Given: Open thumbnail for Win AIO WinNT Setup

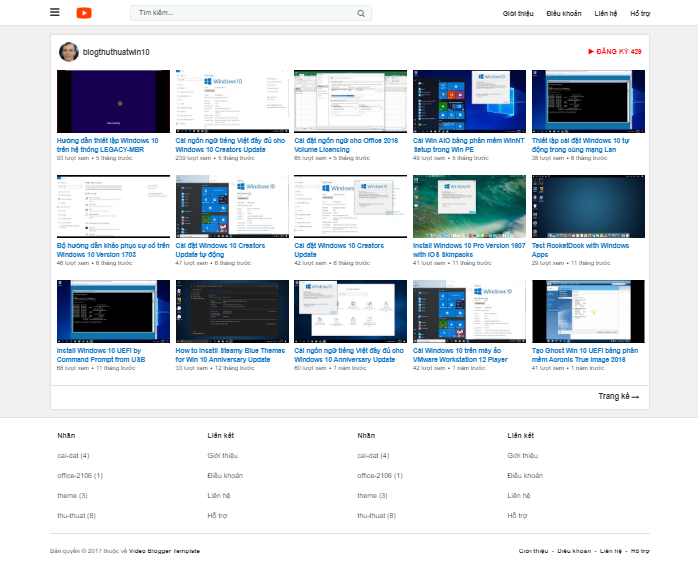Looking at the screenshot, I should tap(469, 101).
